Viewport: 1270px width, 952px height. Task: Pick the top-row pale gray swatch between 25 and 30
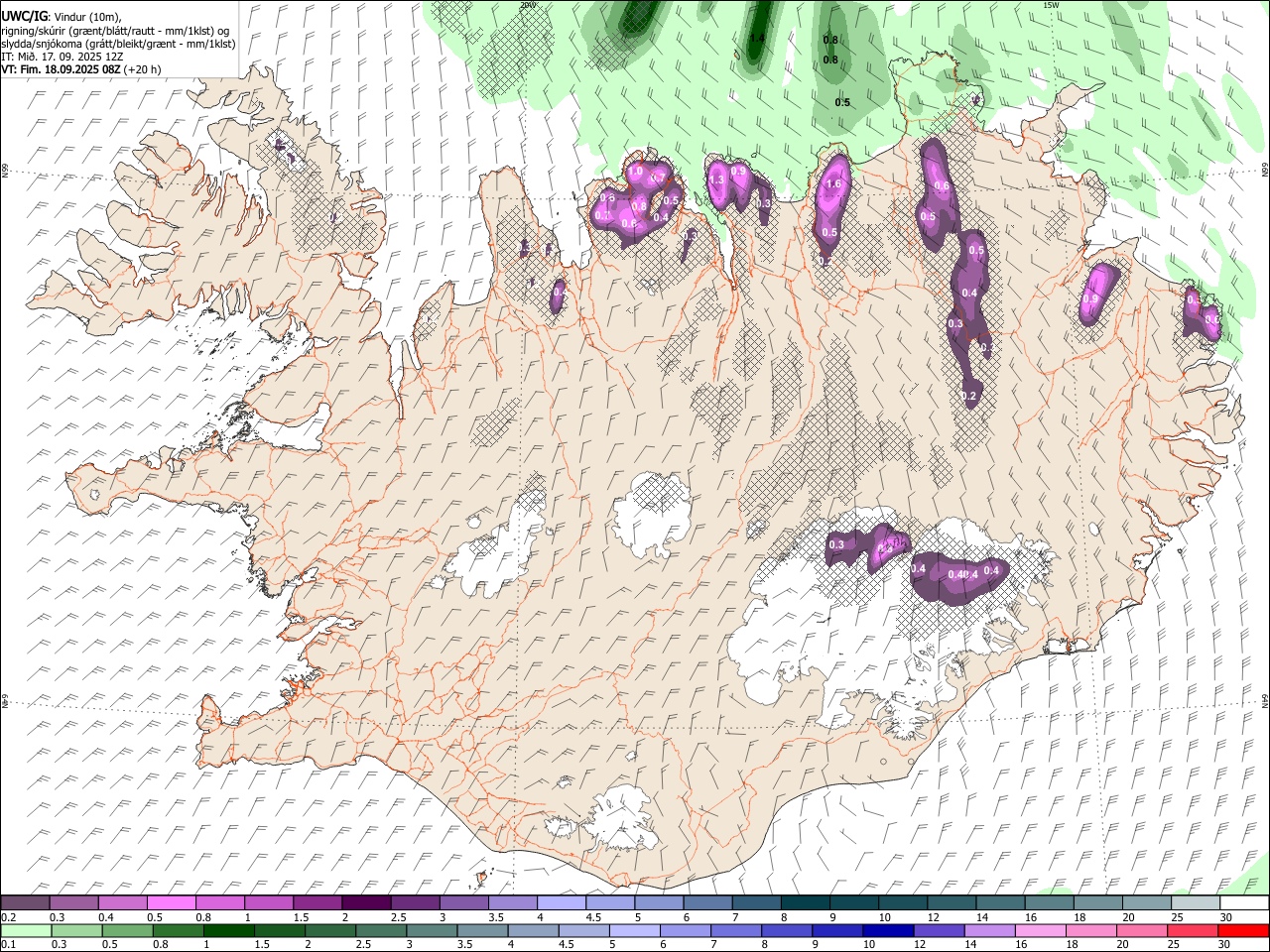coord(1194,902)
